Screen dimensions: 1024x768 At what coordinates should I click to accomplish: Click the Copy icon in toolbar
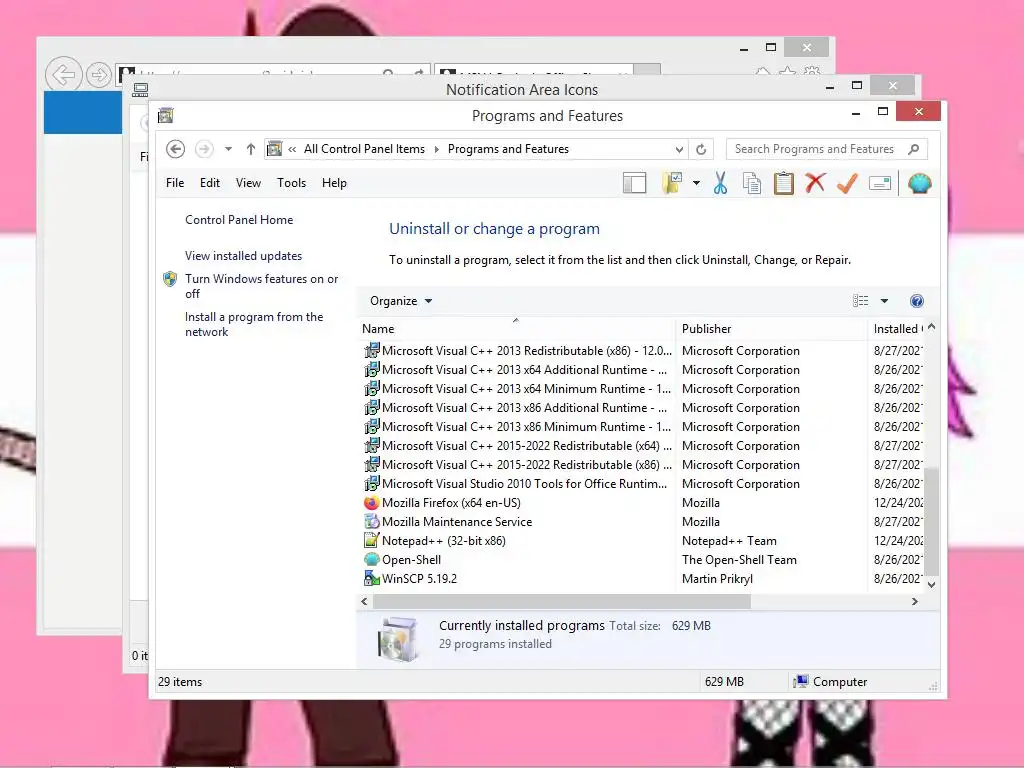752,184
